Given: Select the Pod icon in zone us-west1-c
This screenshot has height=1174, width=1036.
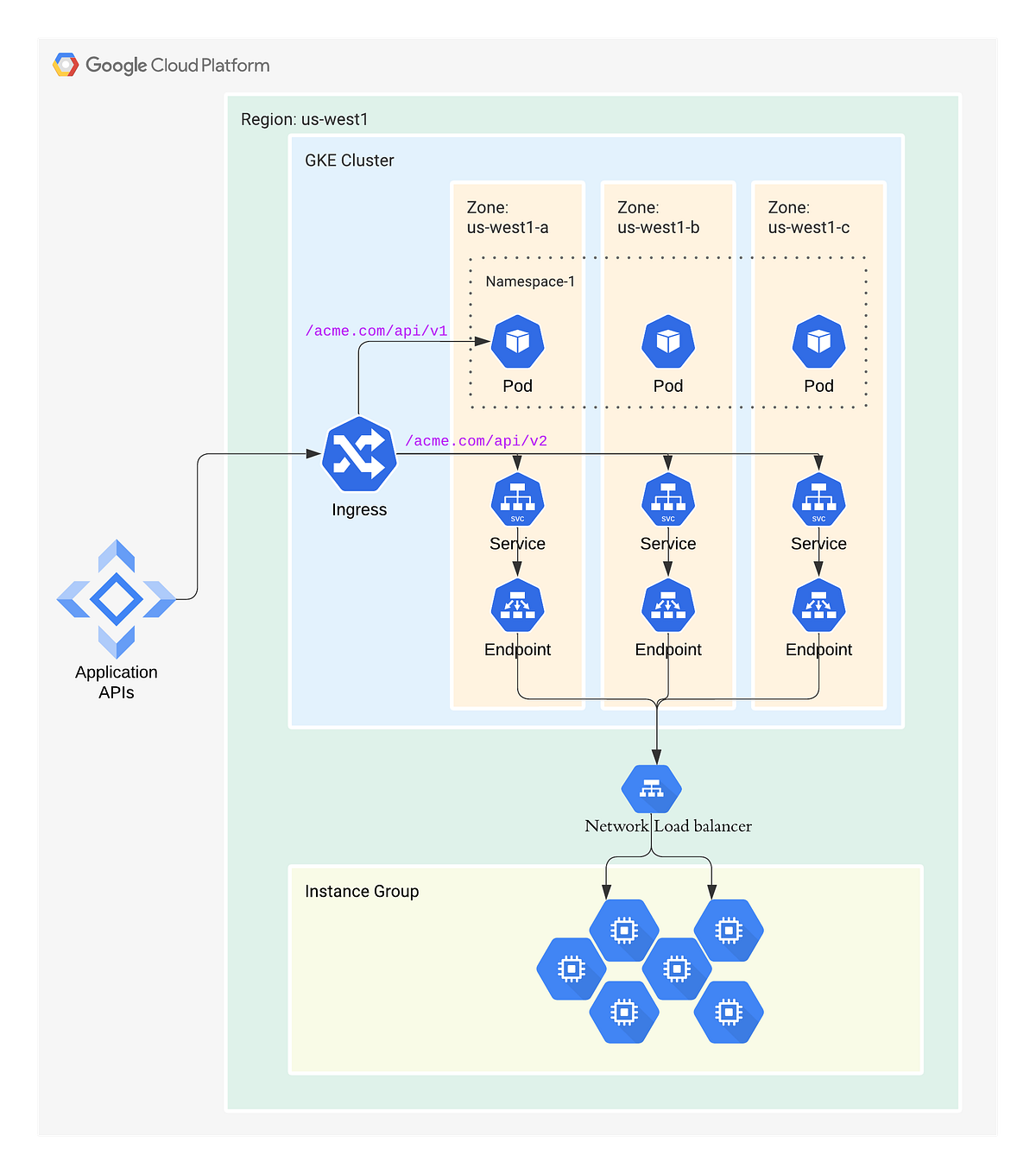Looking at the screenshot, I should [818, 341].
